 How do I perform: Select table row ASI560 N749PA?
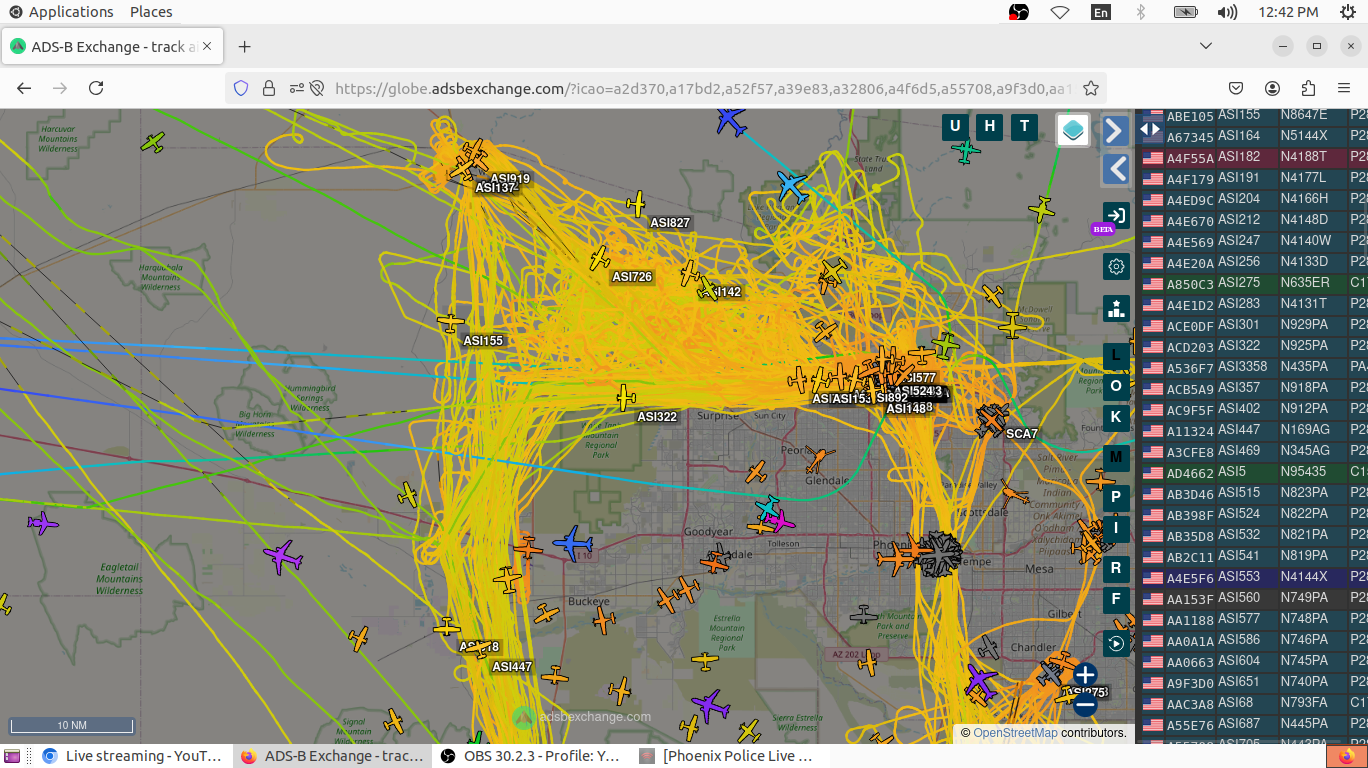[1252, 598]
